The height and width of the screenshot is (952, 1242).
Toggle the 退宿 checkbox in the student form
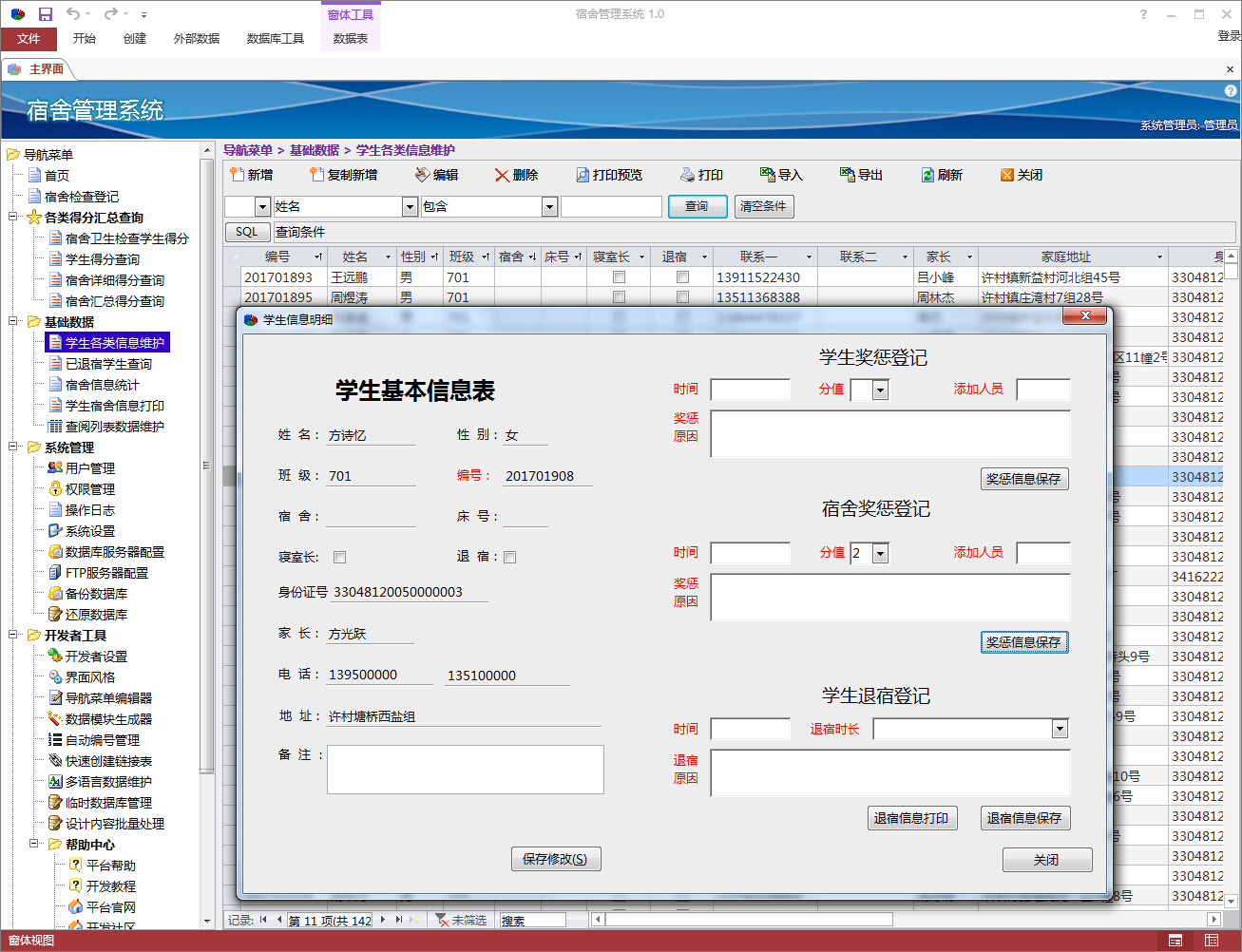(x=509, y=558)
